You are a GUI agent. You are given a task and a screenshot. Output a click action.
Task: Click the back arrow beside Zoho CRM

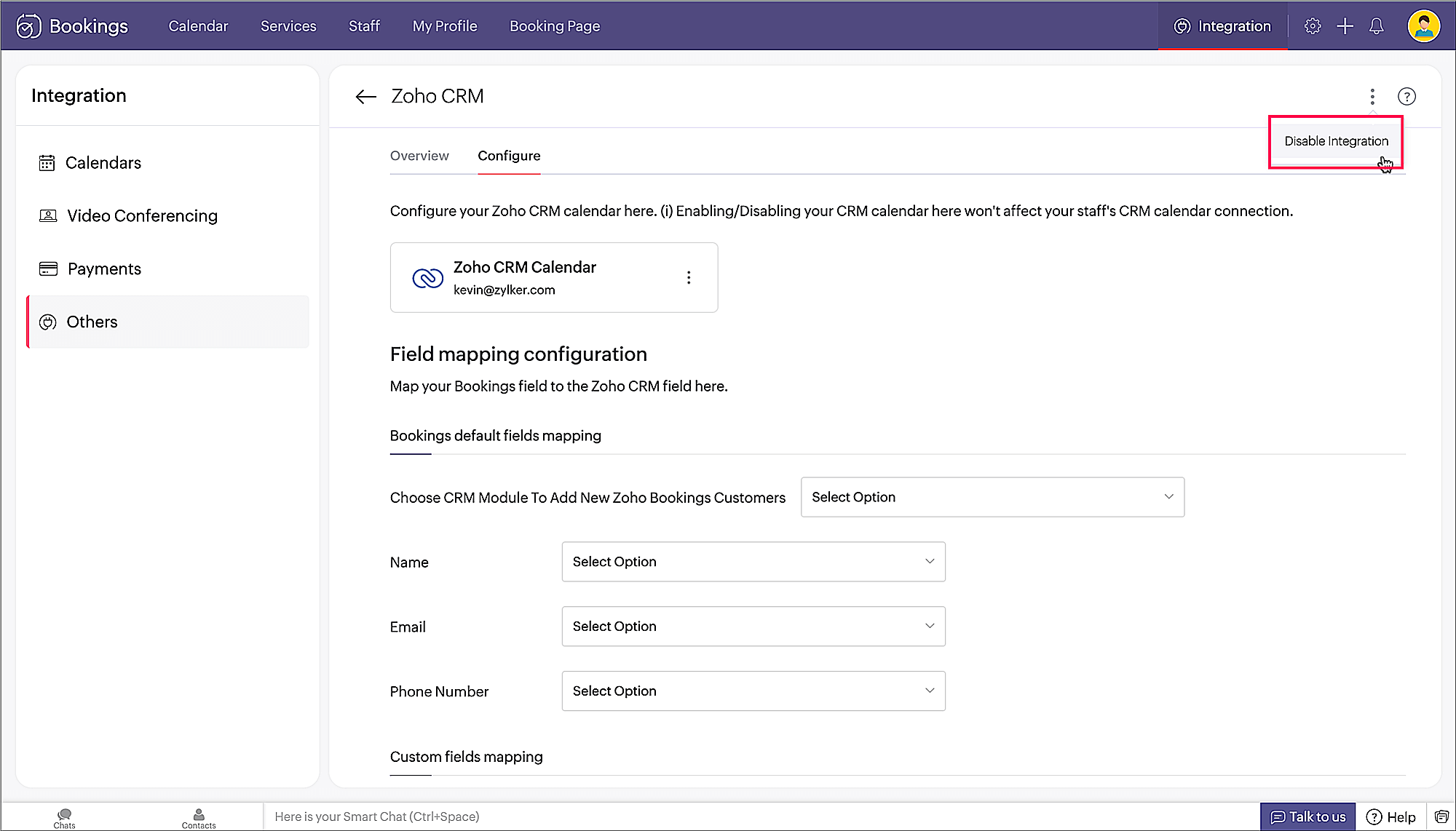pyautogui.click(x=365, y=96)
